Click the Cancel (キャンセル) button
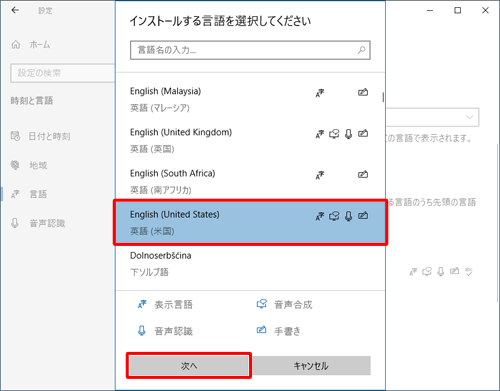 pos(311,366)
